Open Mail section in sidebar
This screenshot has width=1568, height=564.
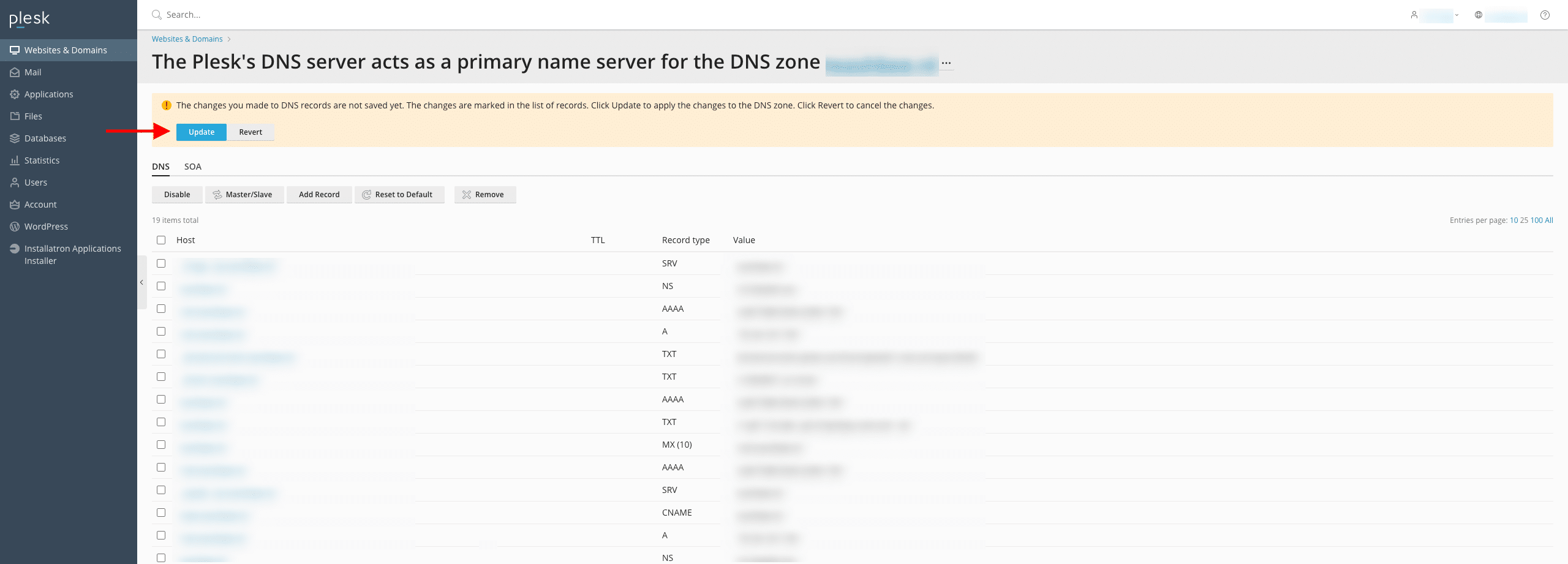tap(69, 72)
